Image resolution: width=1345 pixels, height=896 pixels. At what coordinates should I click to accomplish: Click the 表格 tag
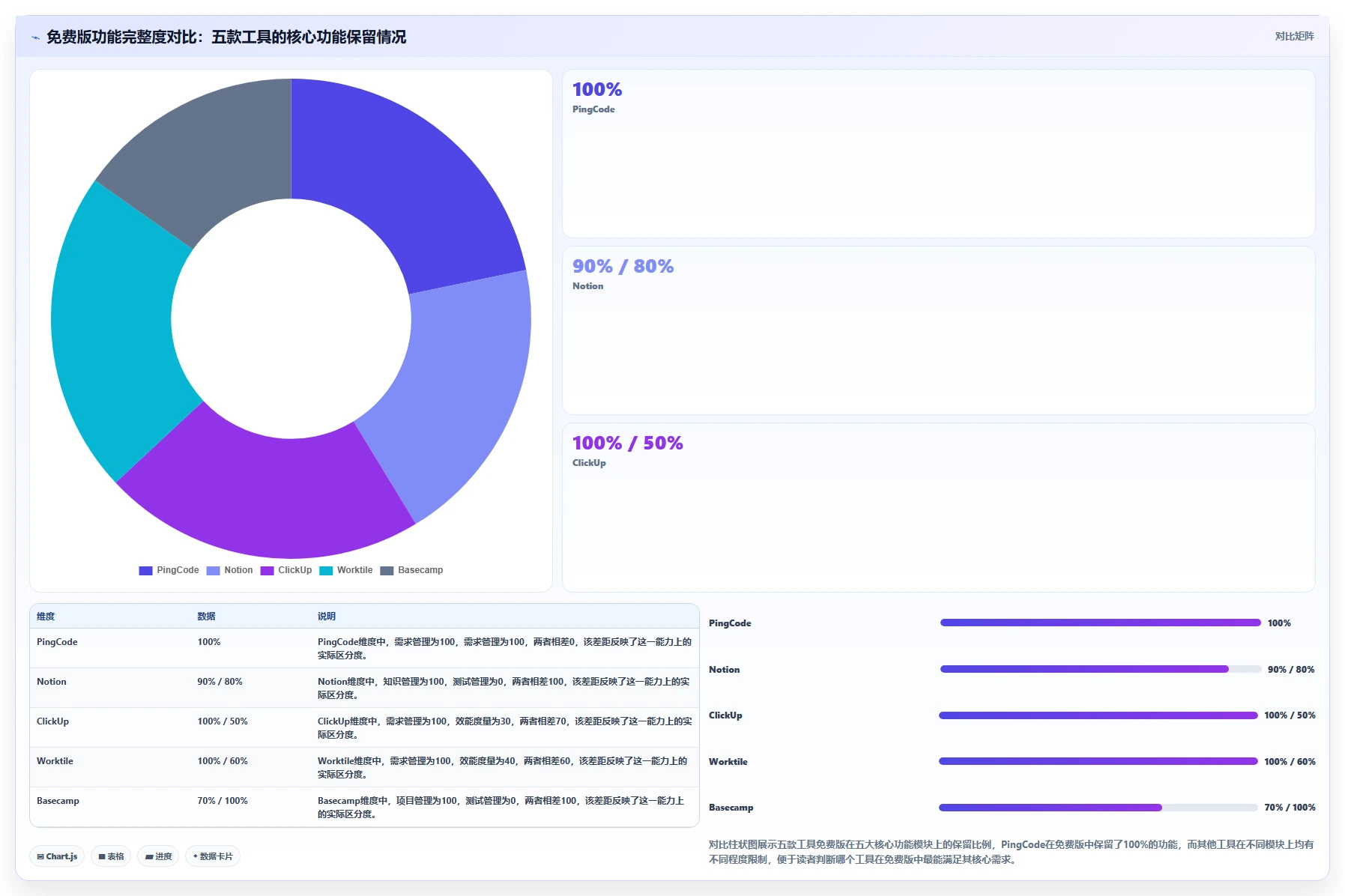click(x=111, y=856)
